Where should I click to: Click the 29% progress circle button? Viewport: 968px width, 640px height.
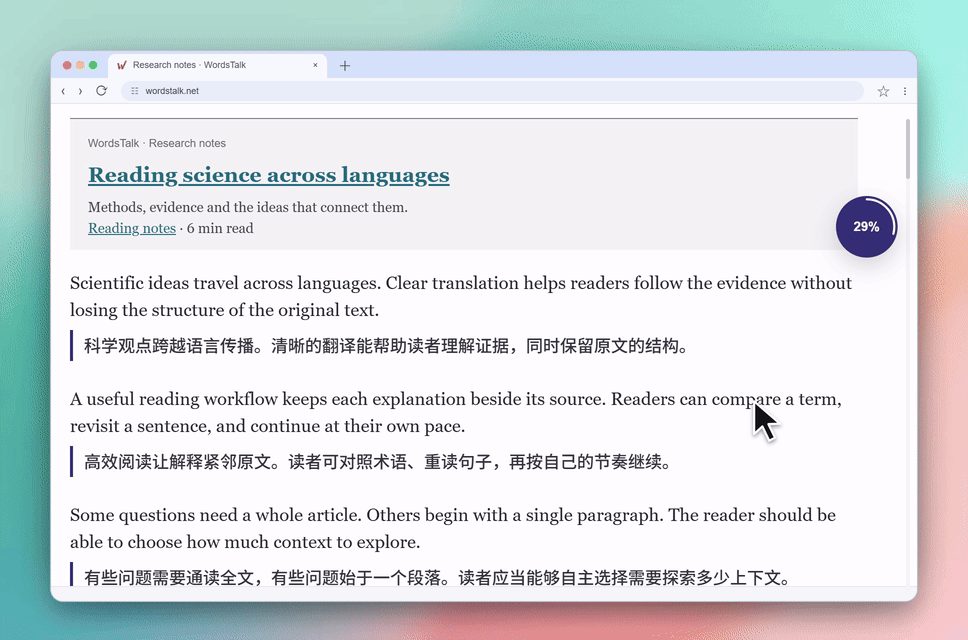click(x=866, y=226)
